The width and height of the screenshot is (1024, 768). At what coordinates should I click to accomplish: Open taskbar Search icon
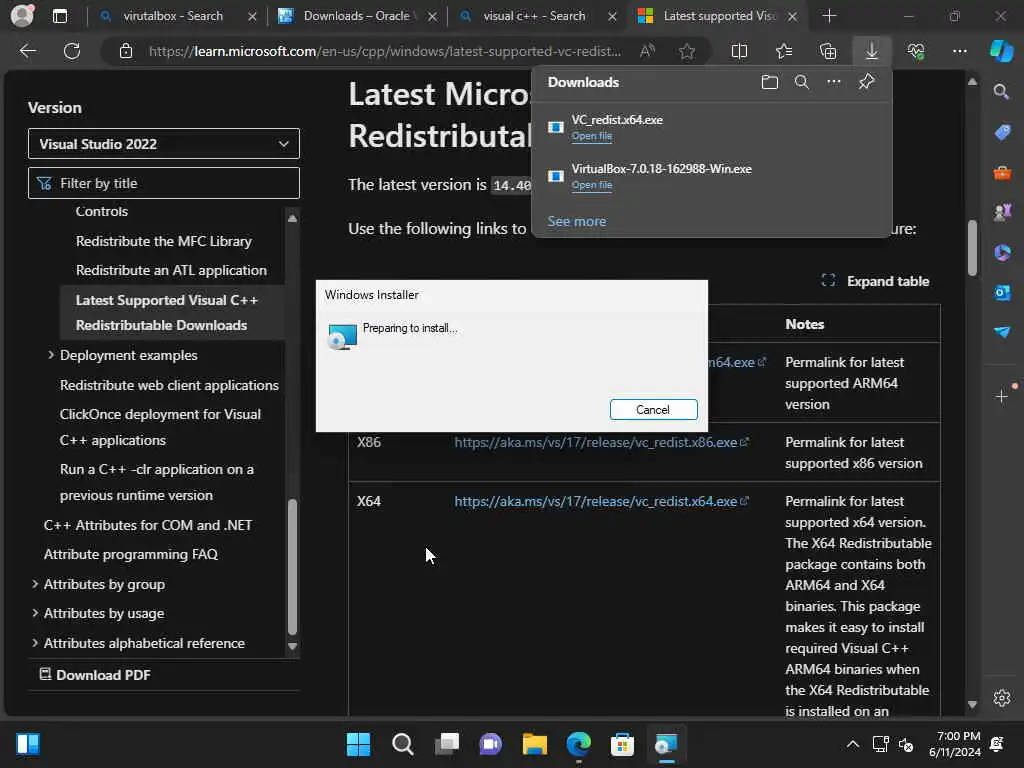(402, 744)
